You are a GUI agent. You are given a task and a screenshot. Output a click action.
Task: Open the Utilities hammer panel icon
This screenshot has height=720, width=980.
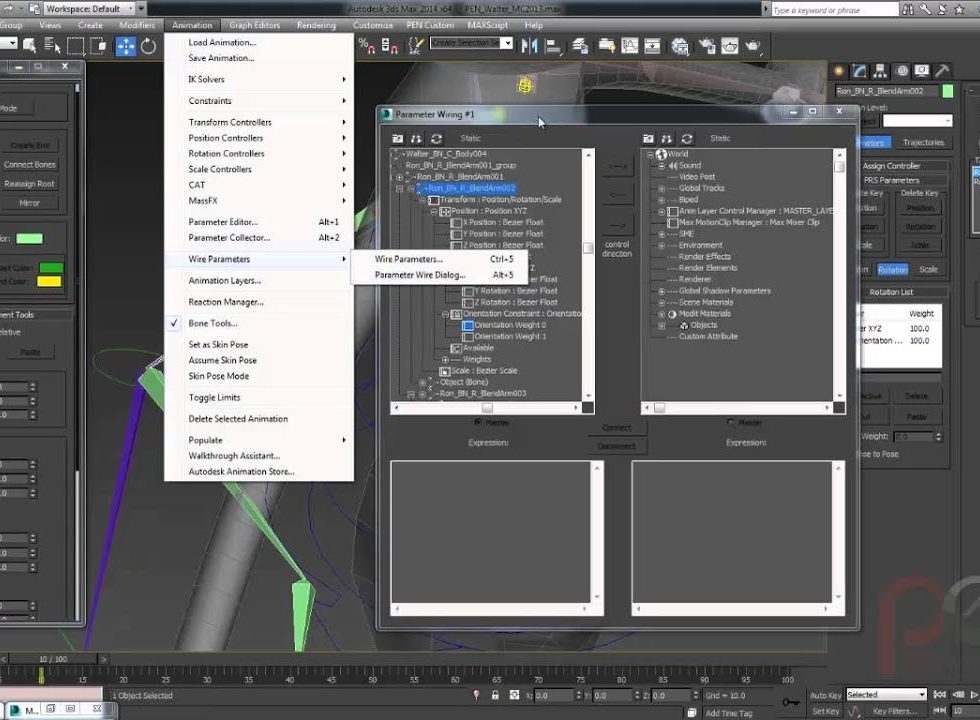point(942,71)
